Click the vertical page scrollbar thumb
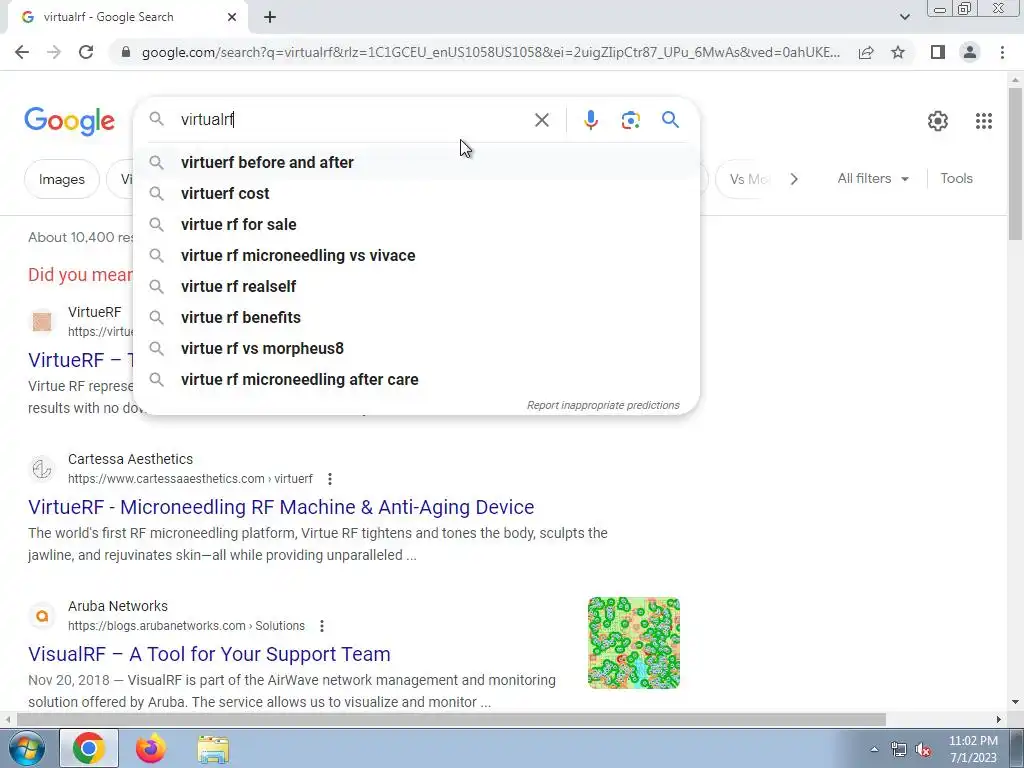Viewport: 1024px width, 768px height. click(x=1015, y=163)
